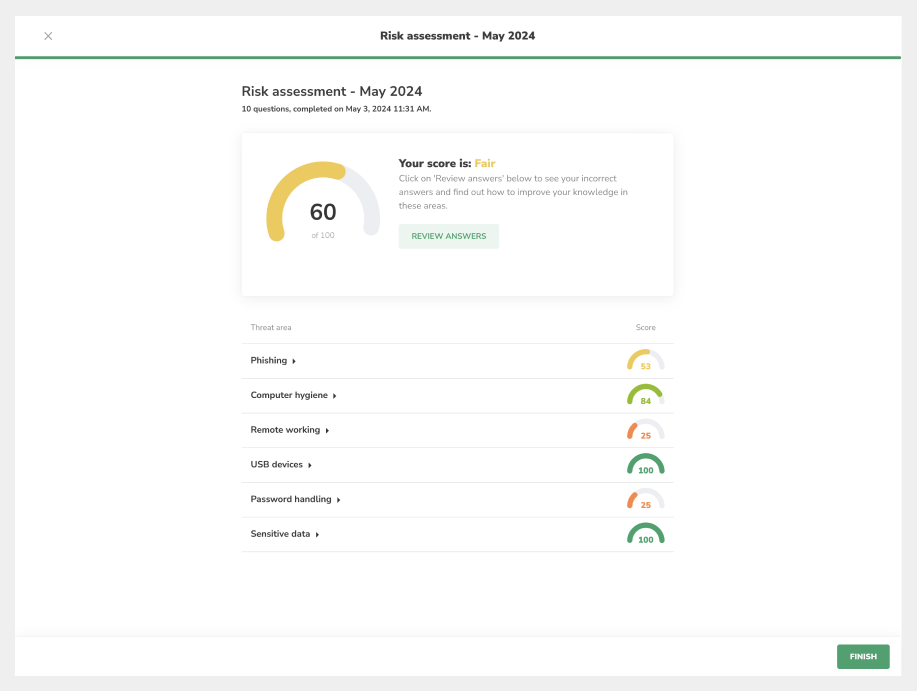The image size is (917, 691).
Task: Select the Phishing threat area label
Action: coord(268,361)
